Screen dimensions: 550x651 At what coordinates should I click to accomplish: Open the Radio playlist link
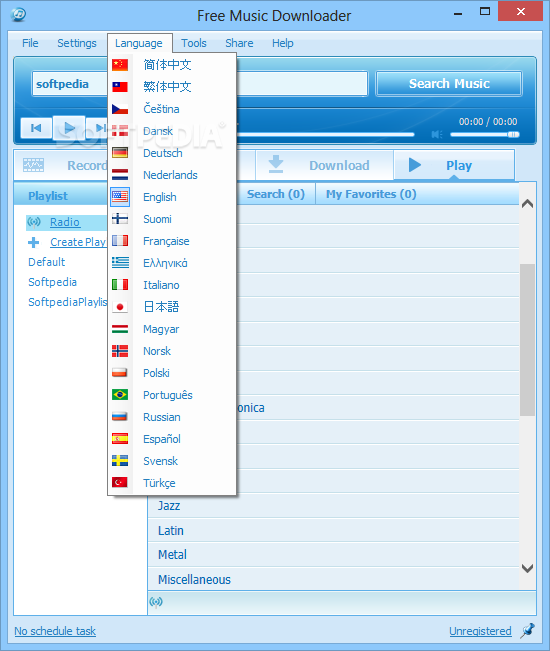pos(65,222)
